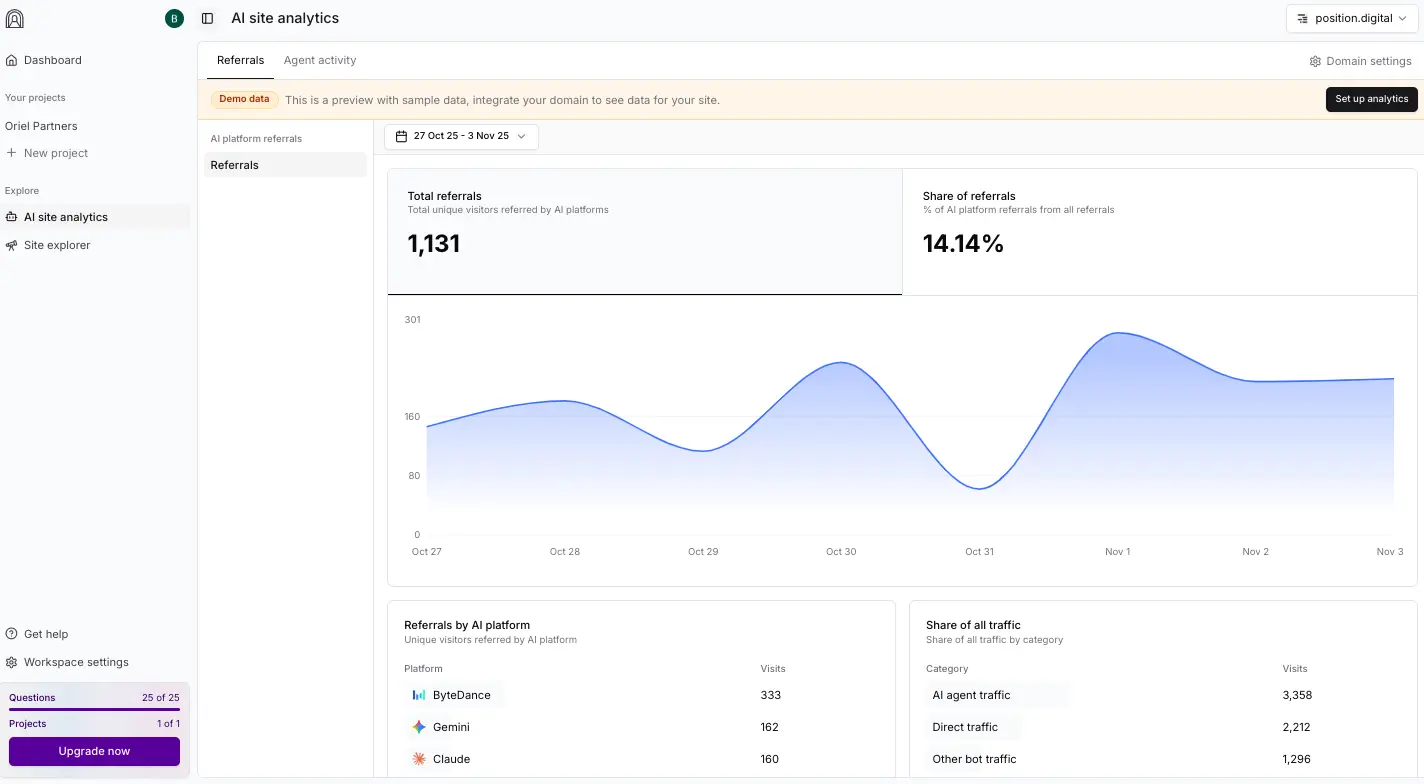Click the Set up analytics button

click(1371, 99)
